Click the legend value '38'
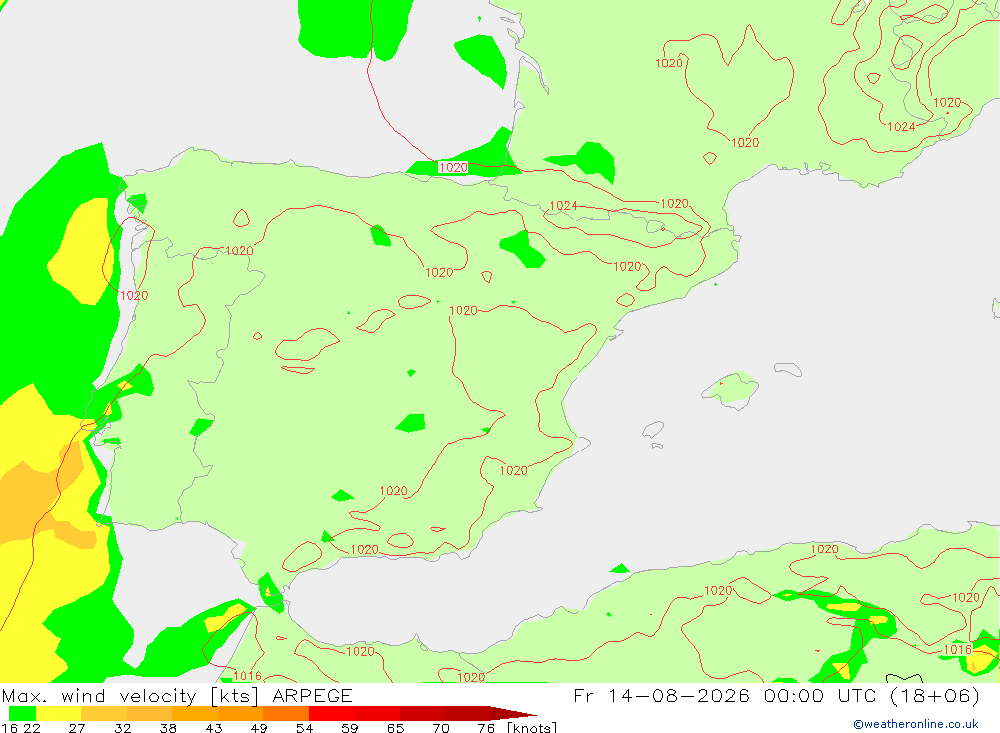The image size is (1000, 733). click(168, 728)
